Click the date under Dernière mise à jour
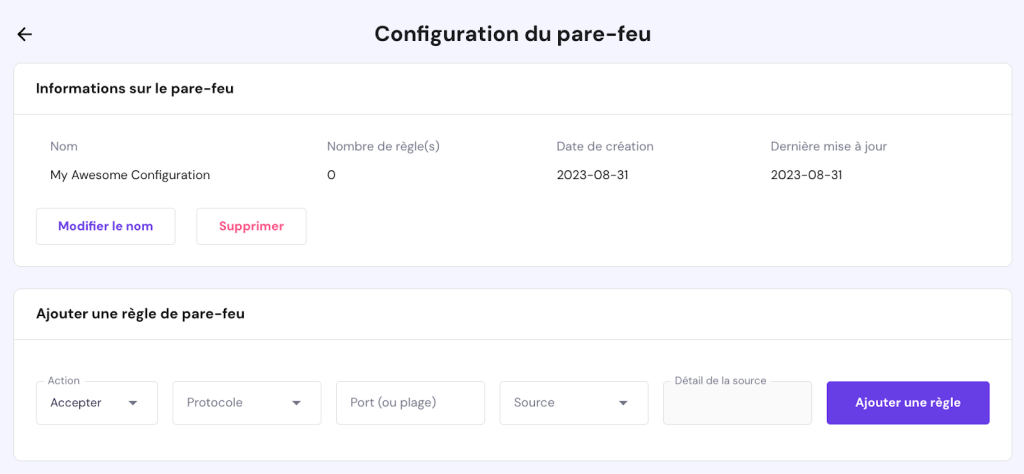The width and height of the screenshot is (1024, 474). pyautogui.click(x=806, y=175)
